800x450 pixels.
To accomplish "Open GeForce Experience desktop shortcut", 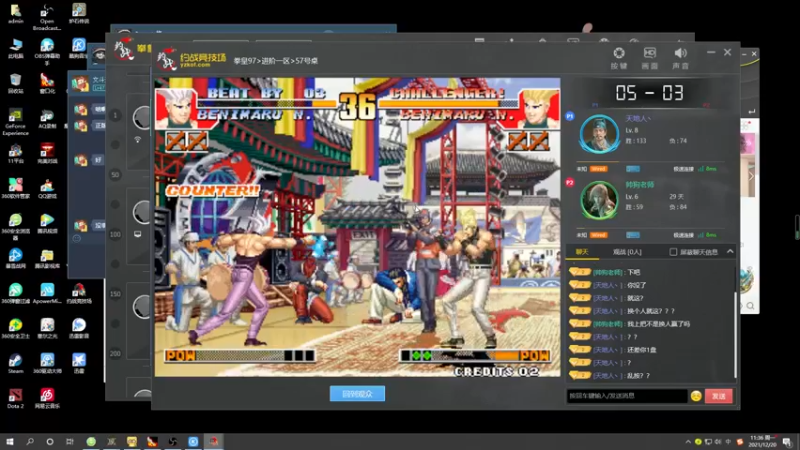I will click(15, 122).
